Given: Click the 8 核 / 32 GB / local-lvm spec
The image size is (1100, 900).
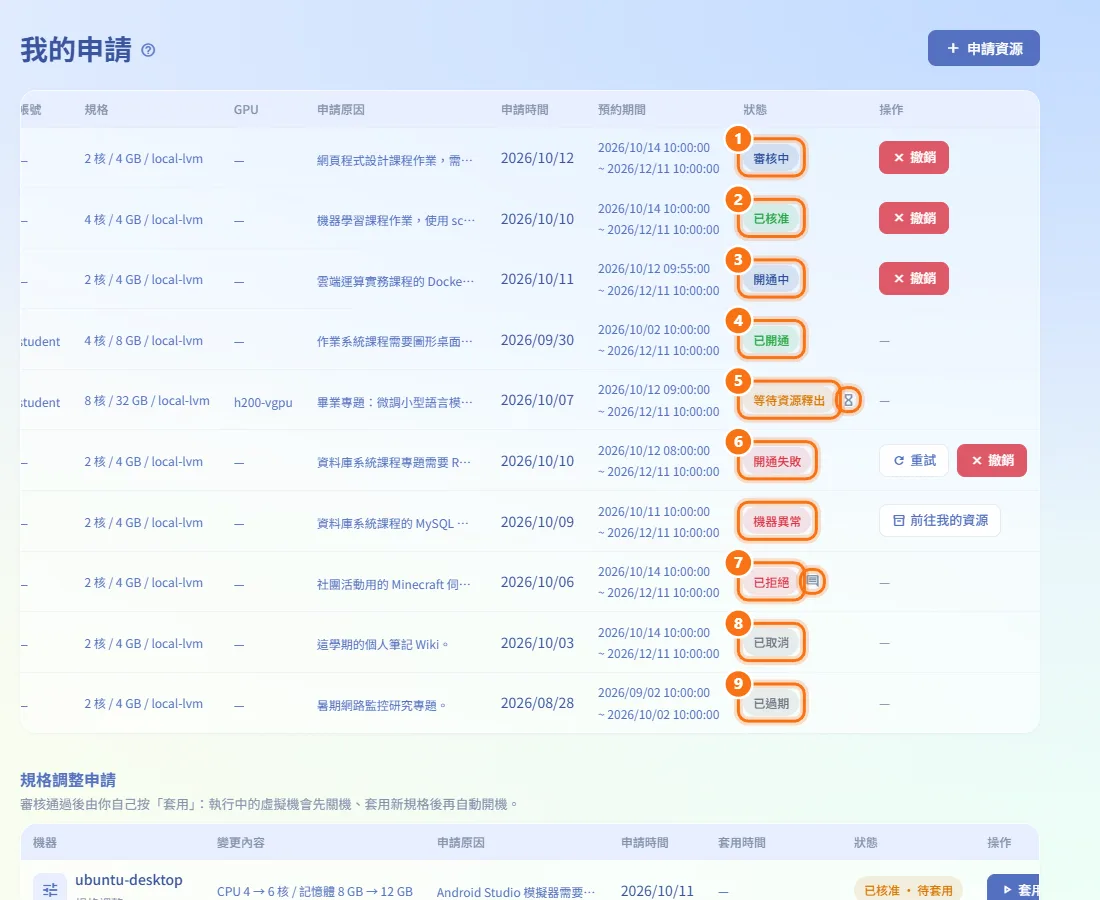Looking at the screenshot, I should 147,401.
